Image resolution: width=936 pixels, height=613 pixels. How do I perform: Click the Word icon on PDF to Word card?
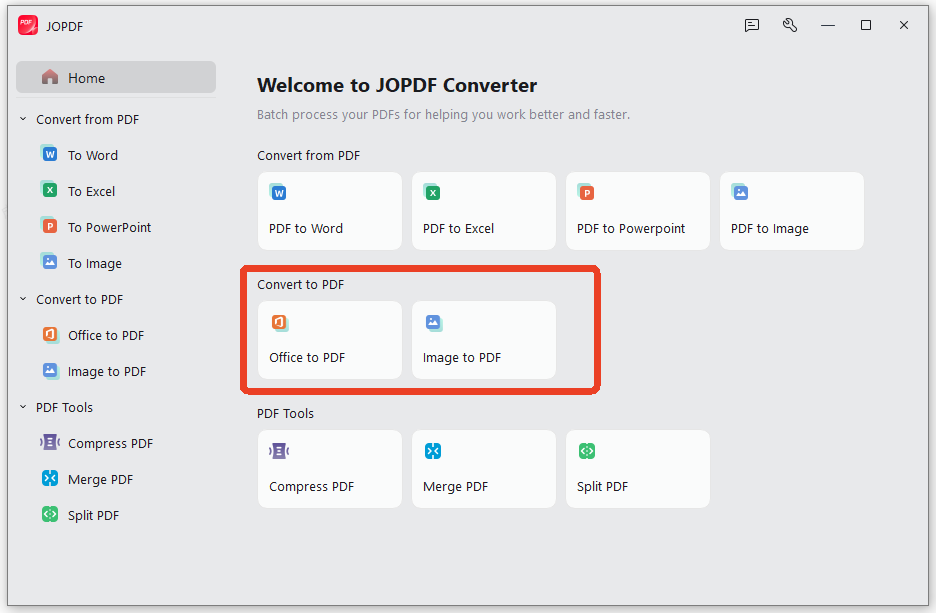pyautogui.click(x=278, y=192)
